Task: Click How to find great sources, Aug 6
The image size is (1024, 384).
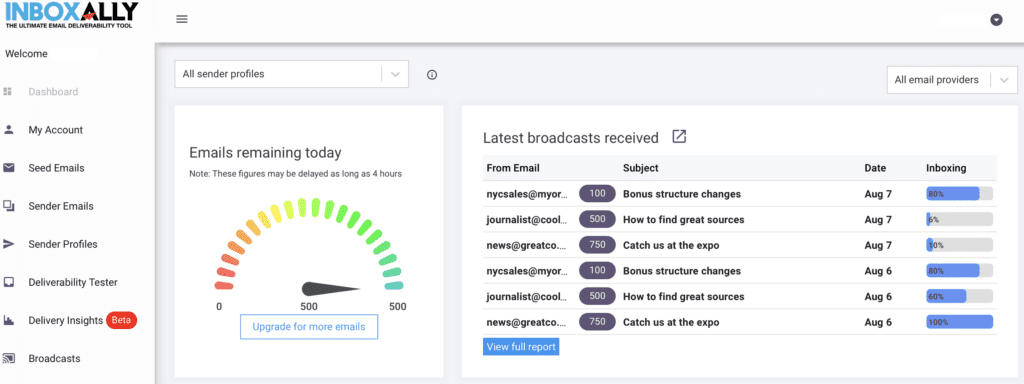Action: [684, 296]
